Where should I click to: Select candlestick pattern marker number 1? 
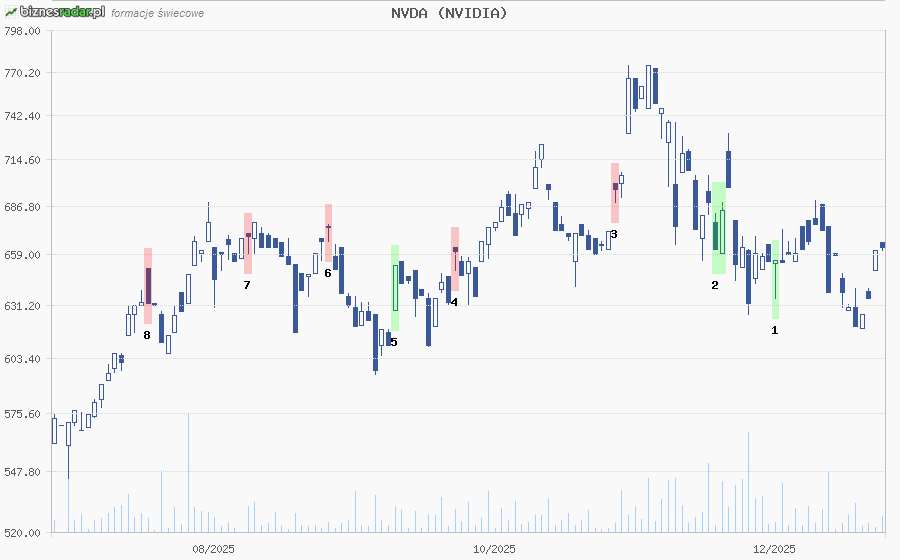point(774,330)
